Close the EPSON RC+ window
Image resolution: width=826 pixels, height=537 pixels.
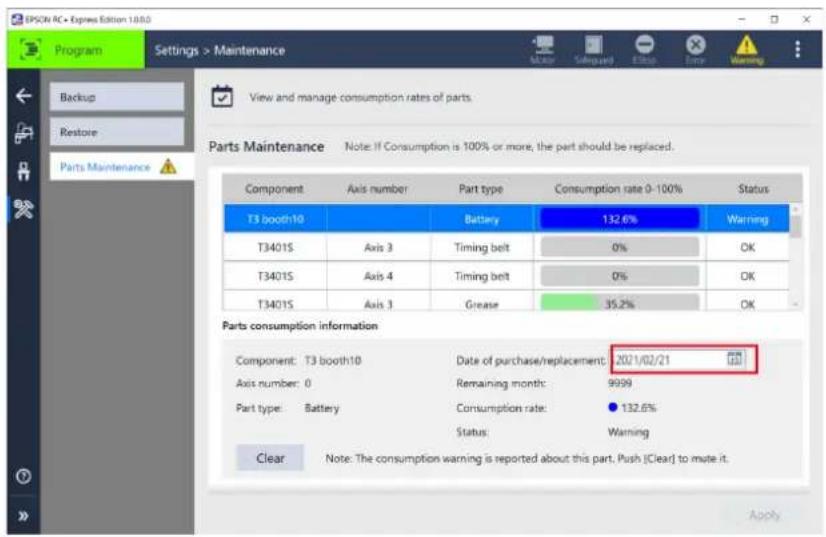pos(806,19)
